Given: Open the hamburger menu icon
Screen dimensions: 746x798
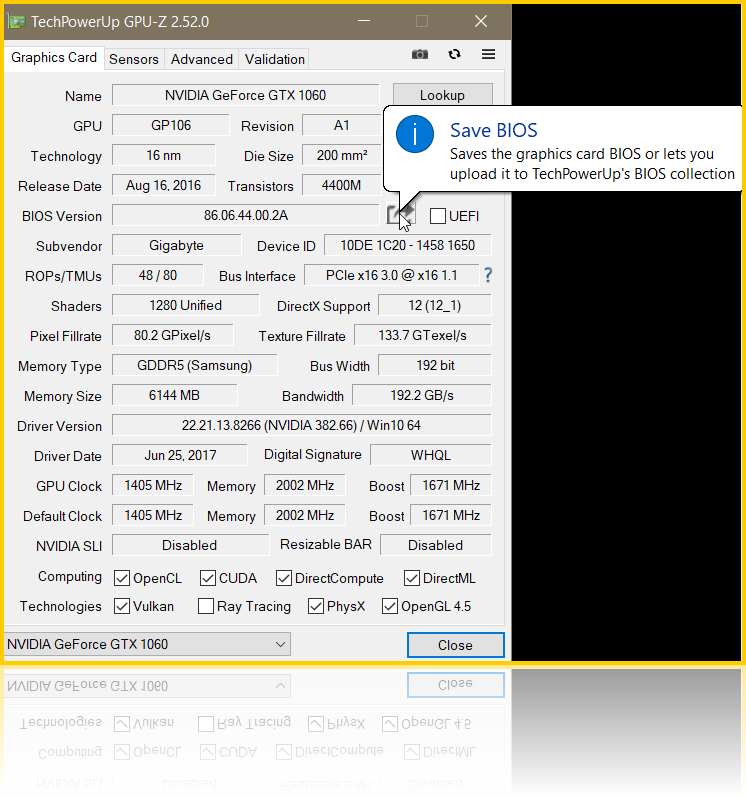Looking at the screenshot, I should [489, 54].
